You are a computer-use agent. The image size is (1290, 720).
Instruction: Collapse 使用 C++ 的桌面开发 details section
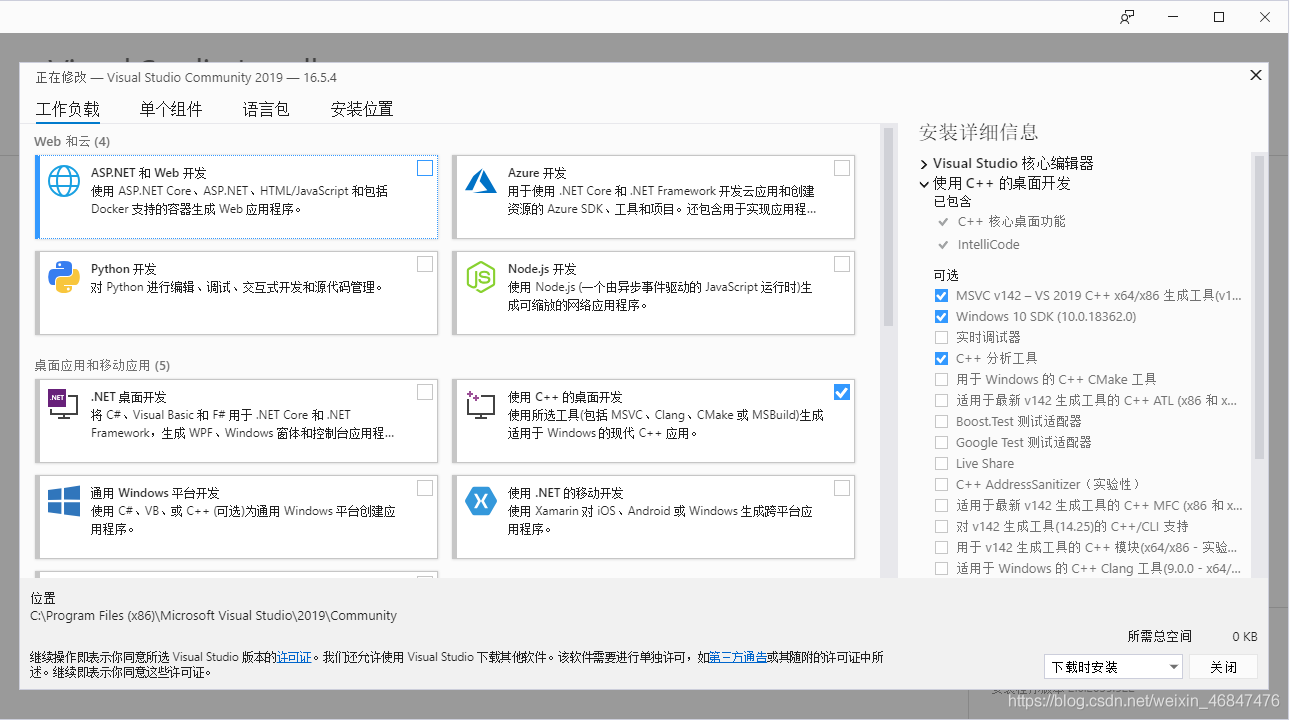(924, 184)
